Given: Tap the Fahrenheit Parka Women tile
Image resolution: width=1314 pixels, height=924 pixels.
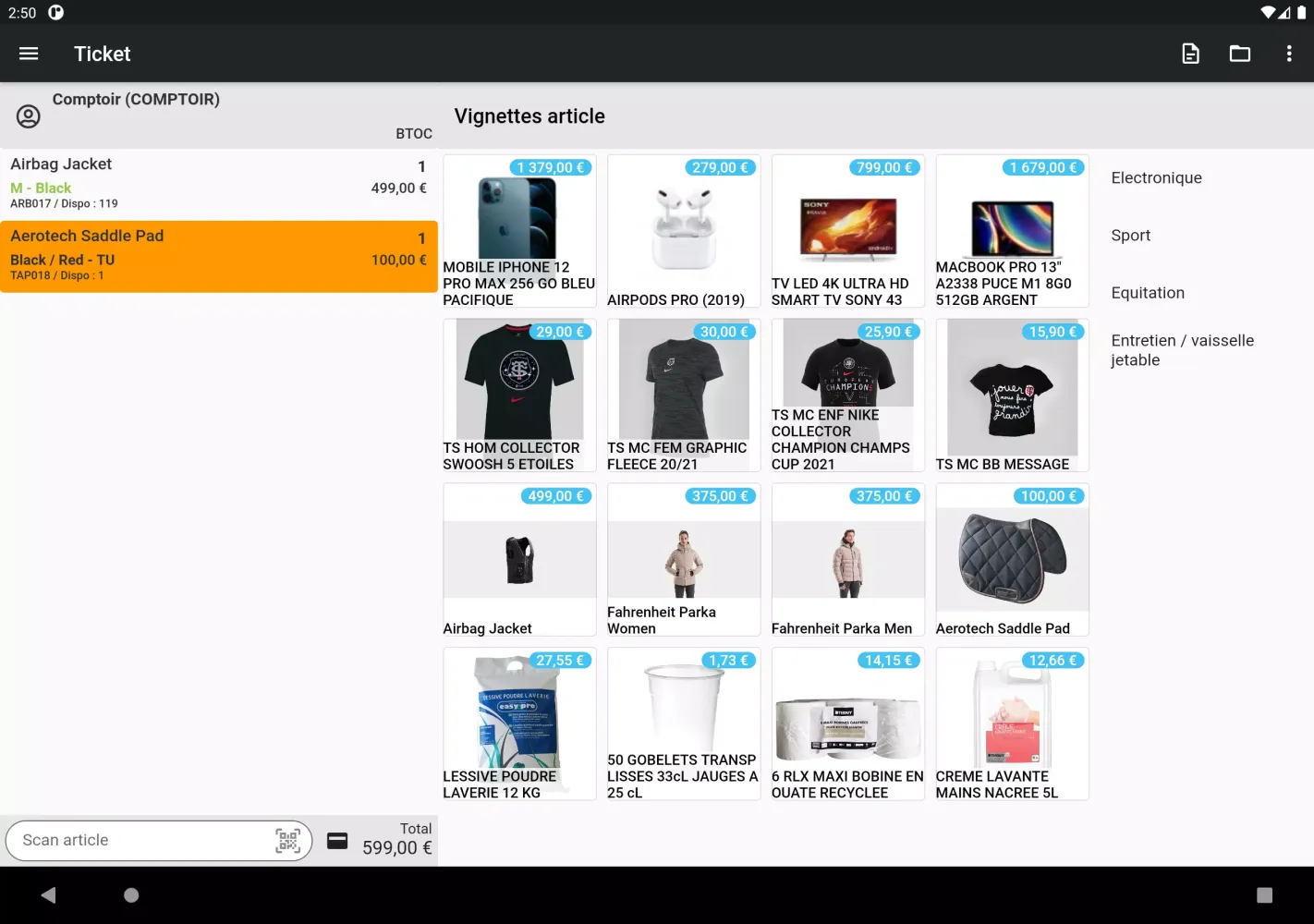Looking at the screenshot, I should (x=684, y=560).
